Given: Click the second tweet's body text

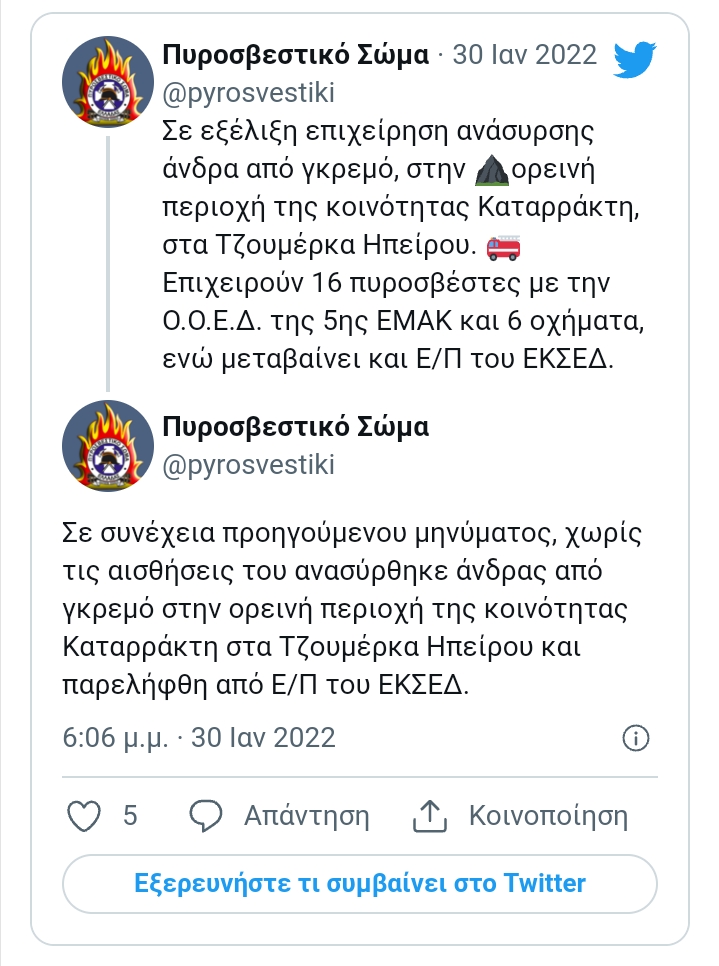Looking at the screenshot, I should (352, 609).
